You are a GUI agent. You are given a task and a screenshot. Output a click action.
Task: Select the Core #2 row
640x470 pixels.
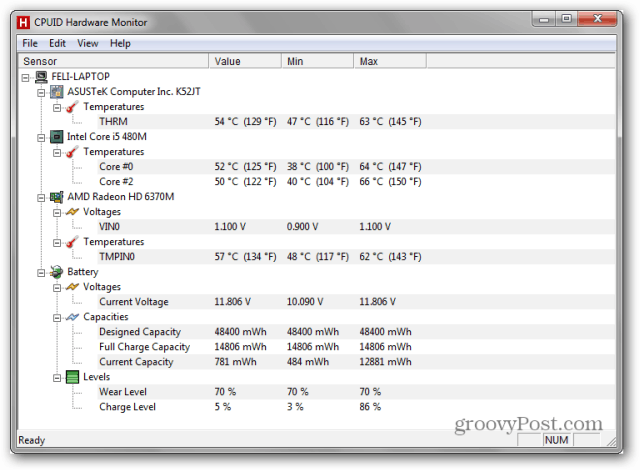[x=356, y=182]
